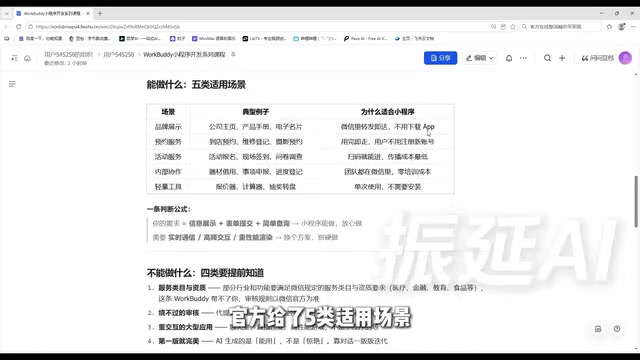The width and height of the screenshot is (640, 360).
Task: Open the Revo AI bookmark
Action: click(365, 38)
